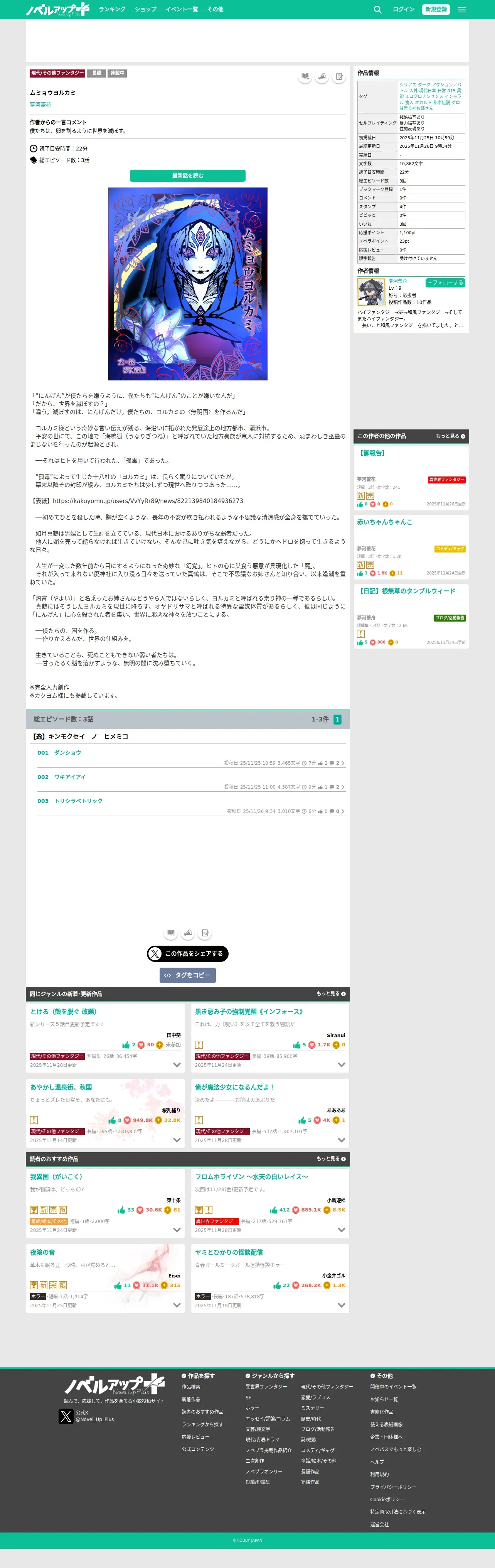The height and width of the screenshot is (1568, 495).
Task: Click footer link ヘルプ
Action: tap(377, 1462)
